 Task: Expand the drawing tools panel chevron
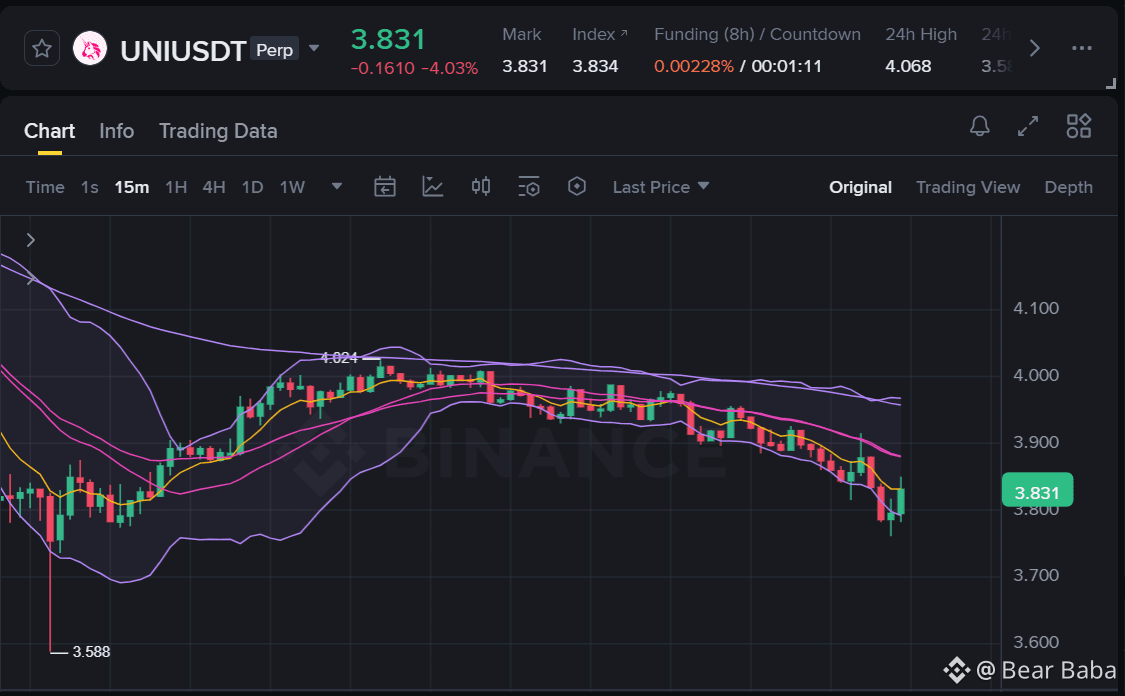pyautogui.click(x=30, y=240)
